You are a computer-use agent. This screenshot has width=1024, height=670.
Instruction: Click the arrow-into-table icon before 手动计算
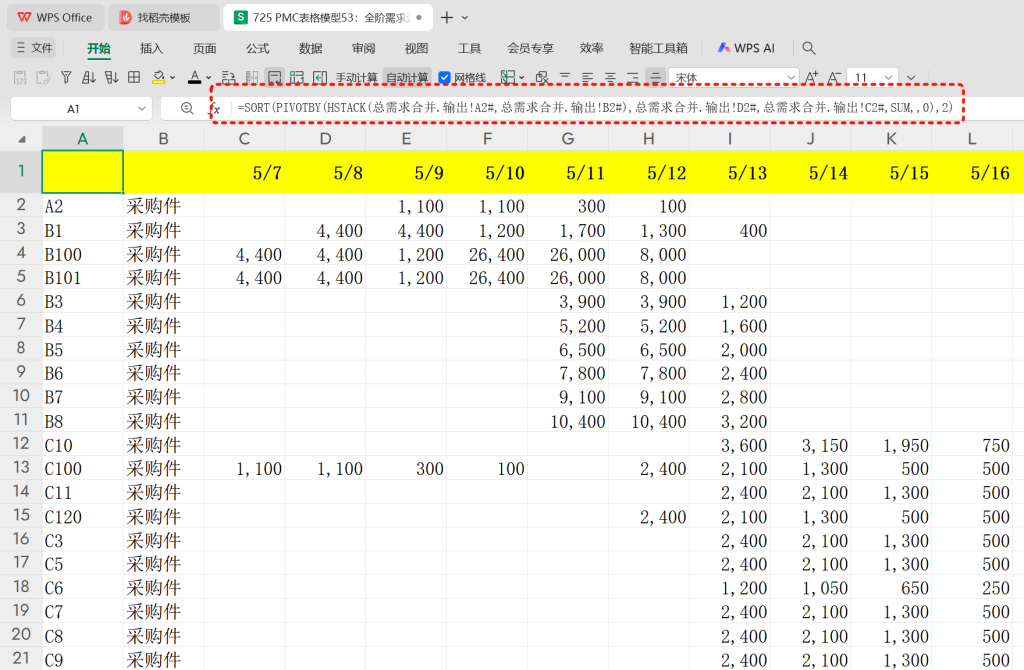click(x=319, y=78)
